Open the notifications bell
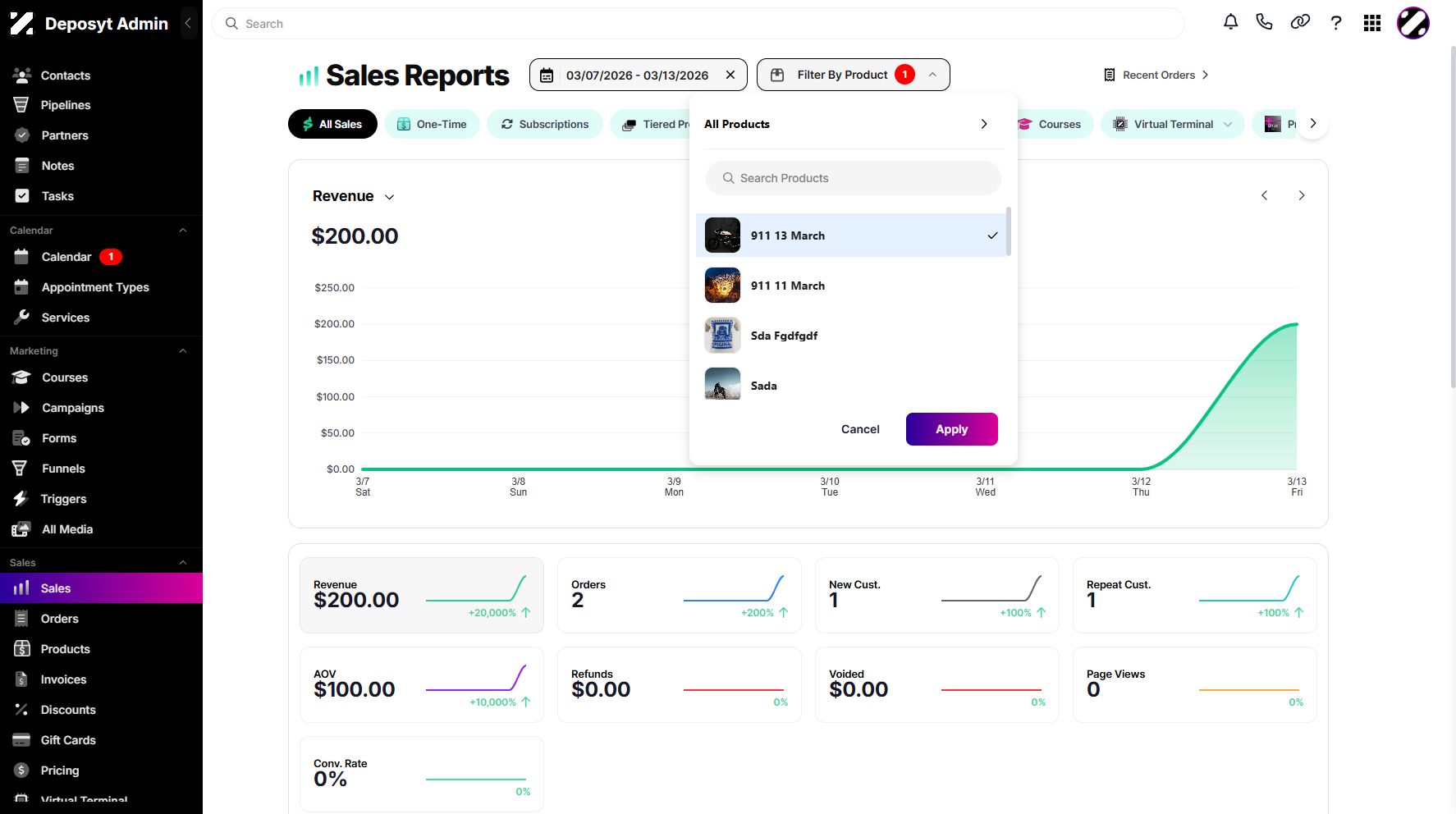 [x=1230, y=22]
